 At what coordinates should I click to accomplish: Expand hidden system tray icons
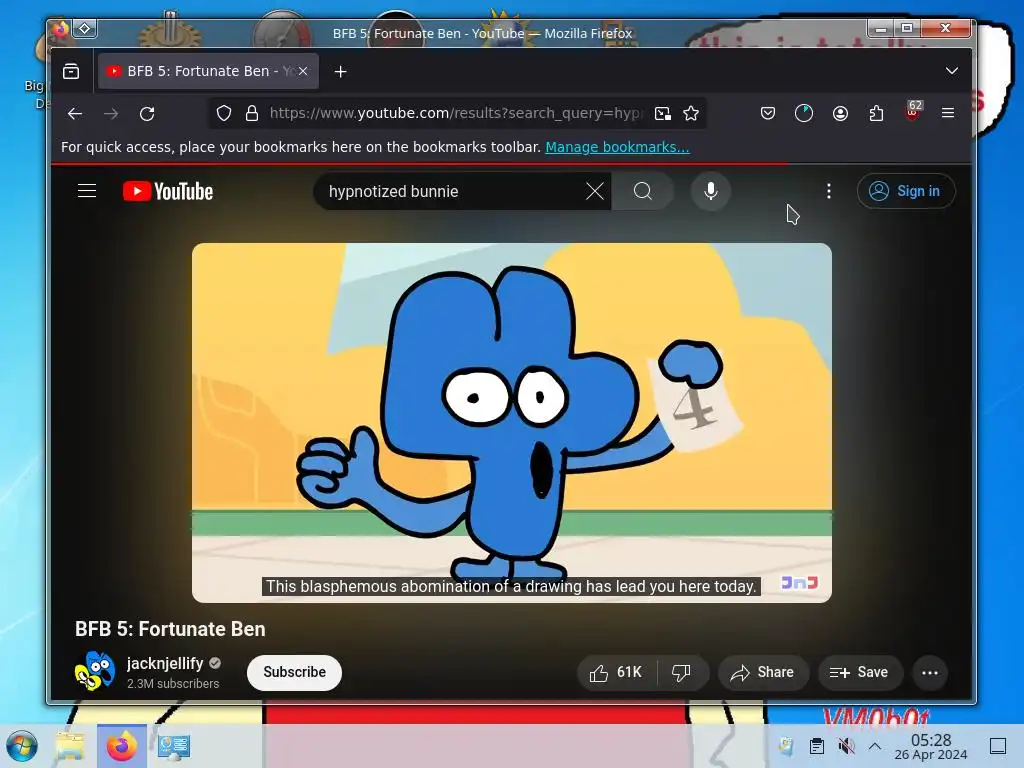pos(875,746)
